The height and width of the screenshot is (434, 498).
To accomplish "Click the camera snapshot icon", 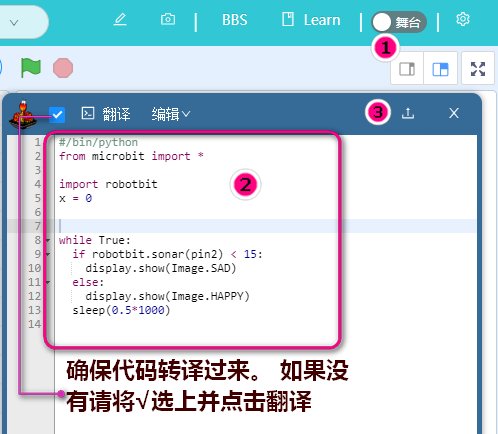I will tap(168, 19).
